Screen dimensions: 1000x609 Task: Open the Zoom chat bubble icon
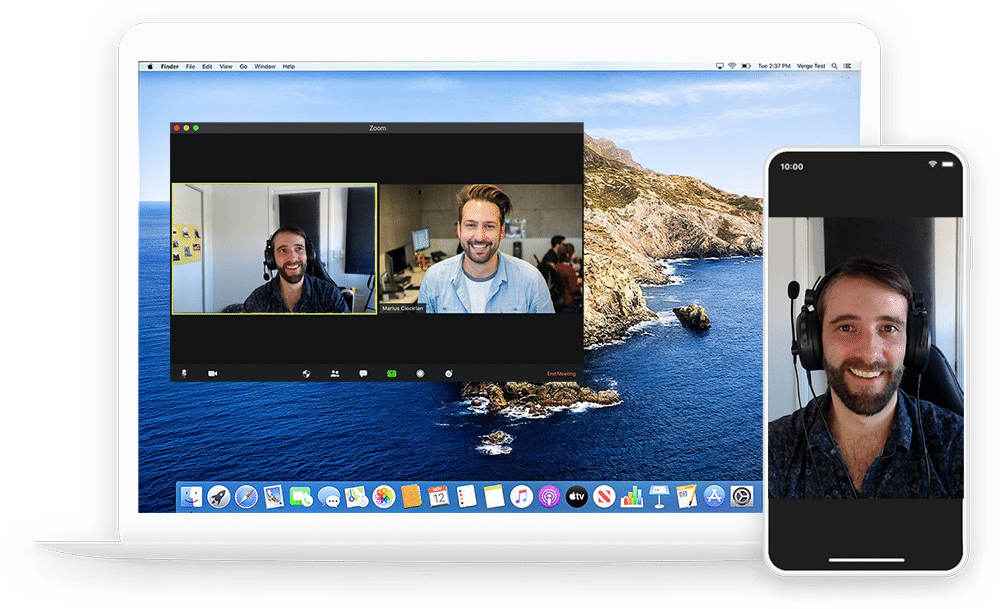click(363, 373)
